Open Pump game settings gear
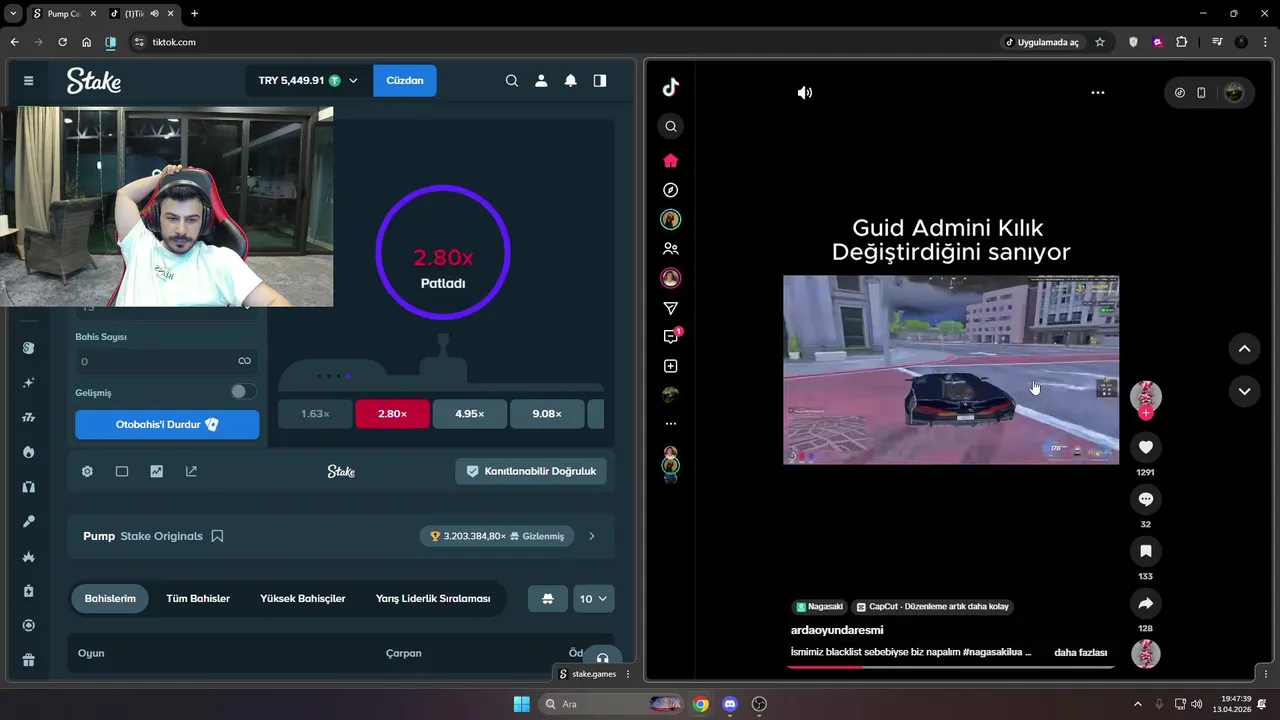This screenshot has height=720, width=1280. pyautogui.click(x=87, y=471)
